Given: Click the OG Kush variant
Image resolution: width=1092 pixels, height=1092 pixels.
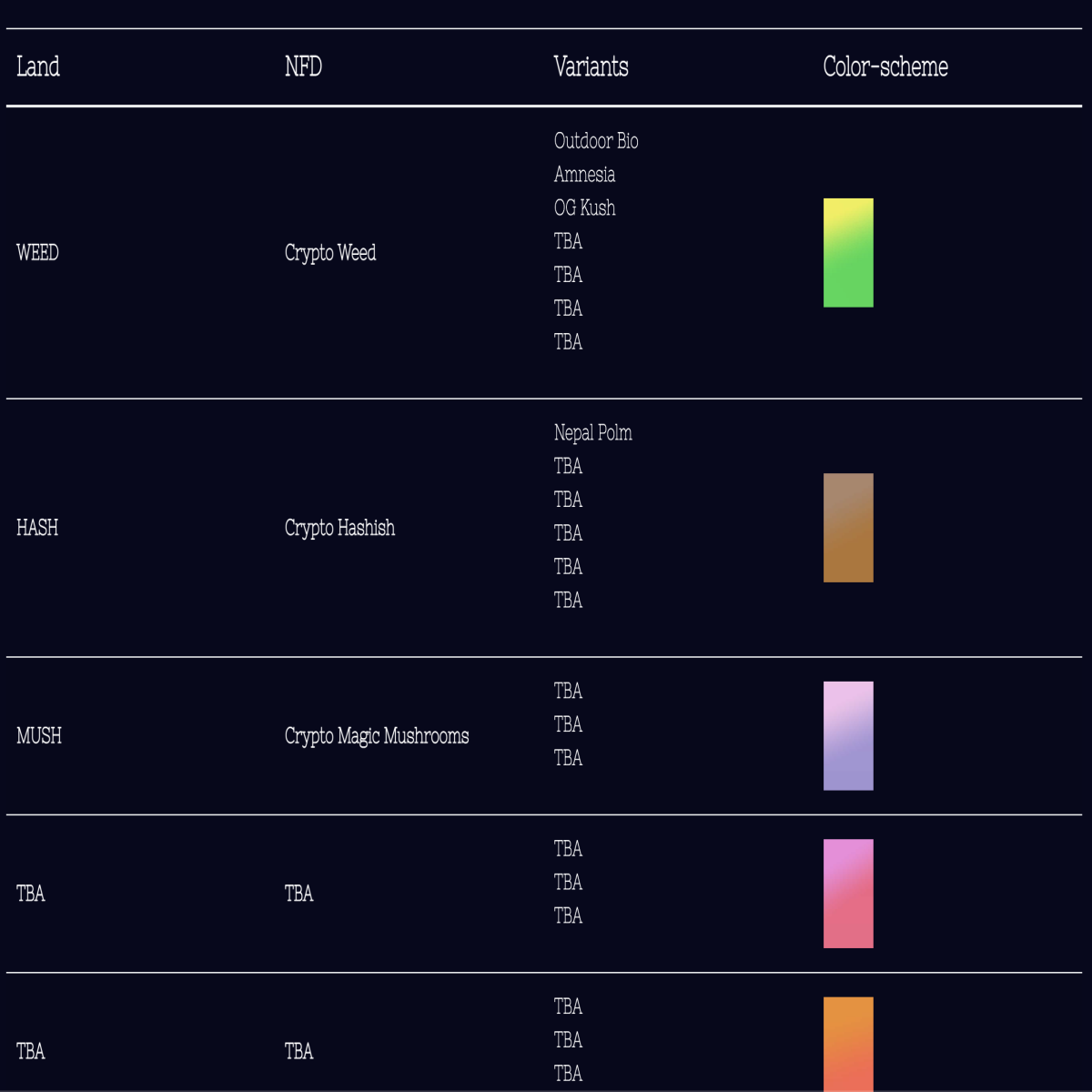Looking at the screenshot, I should point(584,208).
